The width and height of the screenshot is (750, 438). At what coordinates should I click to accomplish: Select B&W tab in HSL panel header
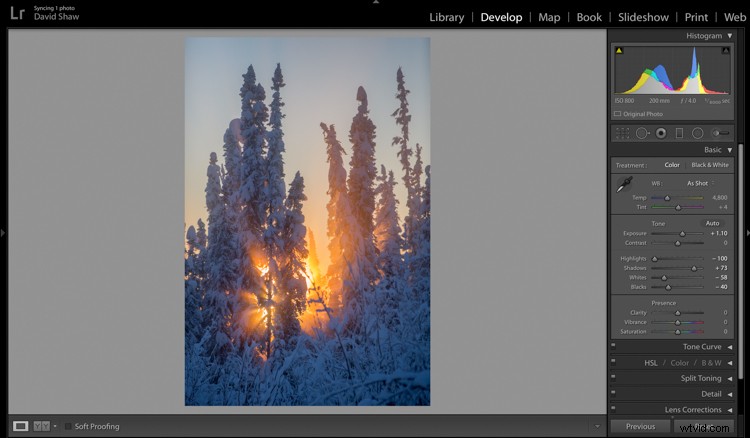(x=711, y=363)
